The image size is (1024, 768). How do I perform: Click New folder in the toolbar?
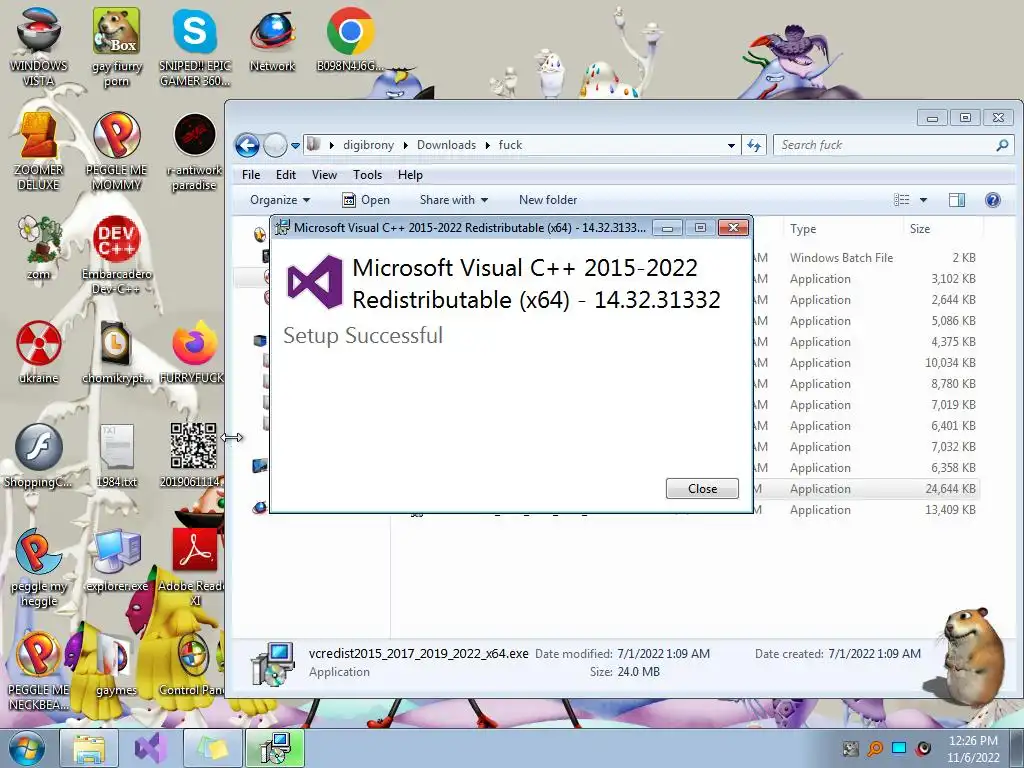548,200
